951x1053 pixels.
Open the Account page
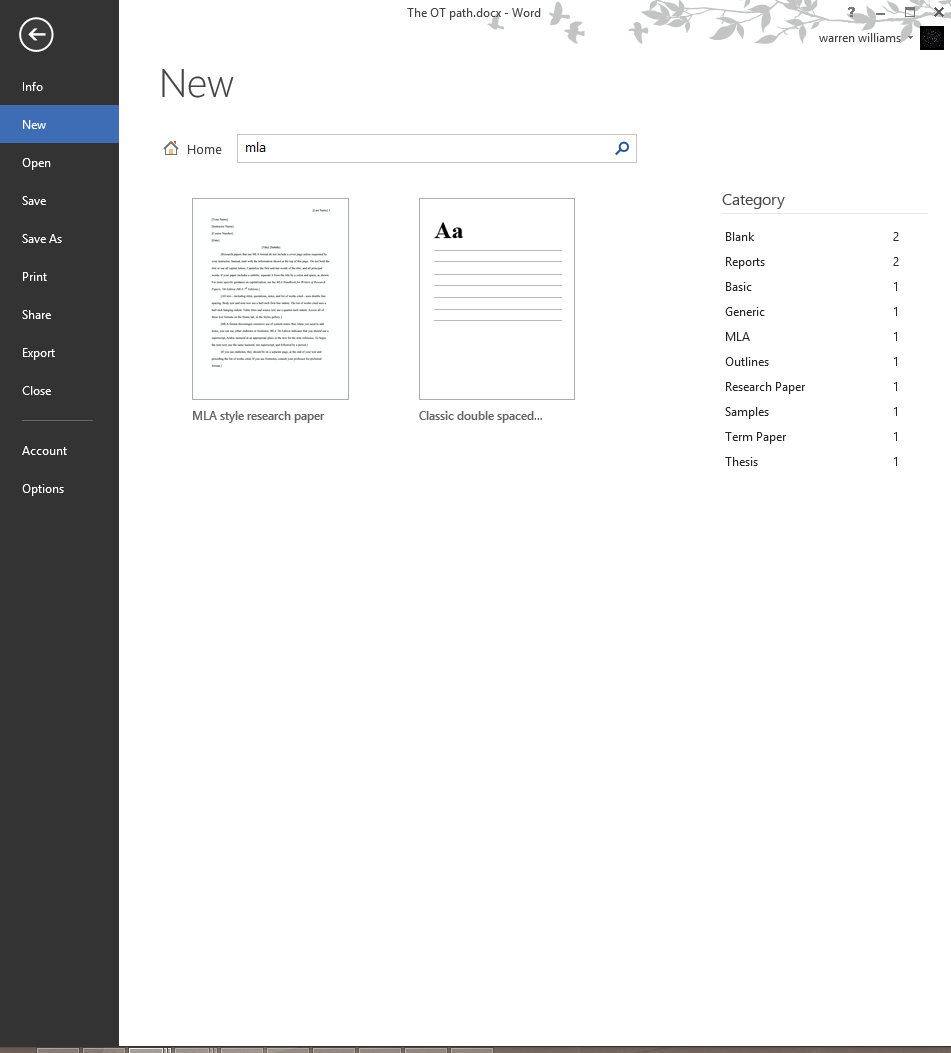(x=45, y=451)
